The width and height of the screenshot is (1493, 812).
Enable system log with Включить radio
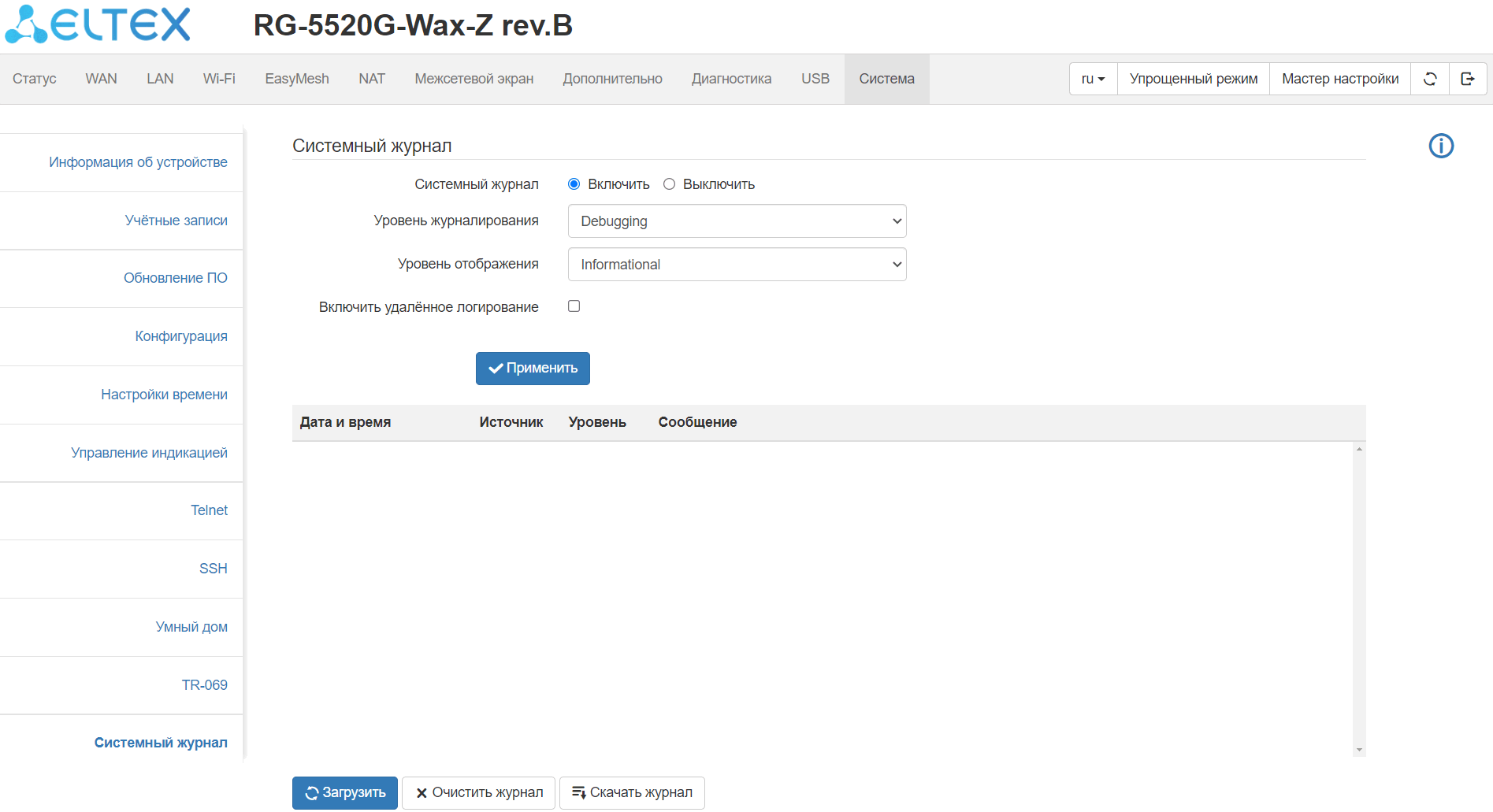pos(574,184)
